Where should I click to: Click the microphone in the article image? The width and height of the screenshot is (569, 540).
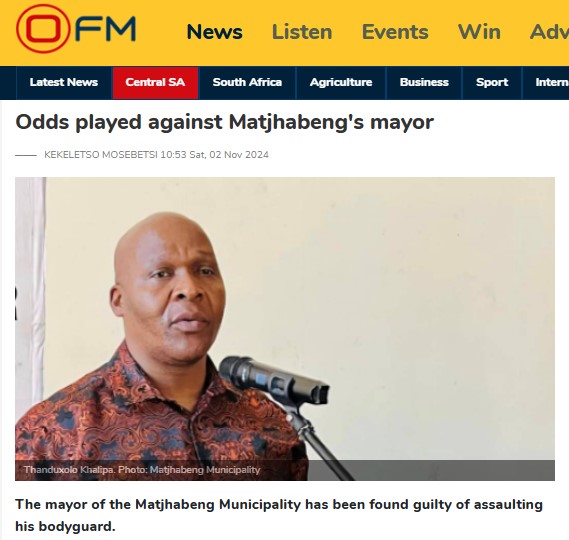coord(274,379)
